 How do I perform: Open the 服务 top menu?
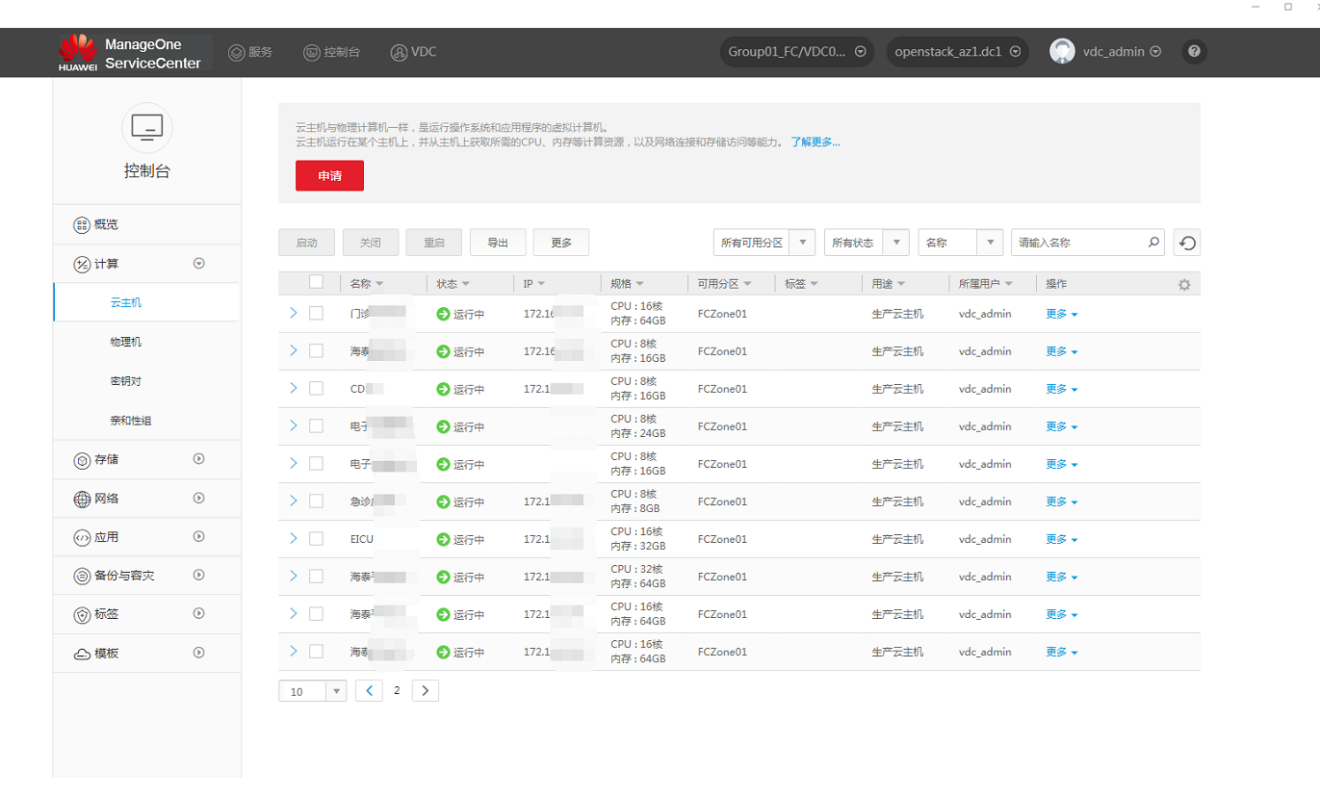click(x=250, y=52)
